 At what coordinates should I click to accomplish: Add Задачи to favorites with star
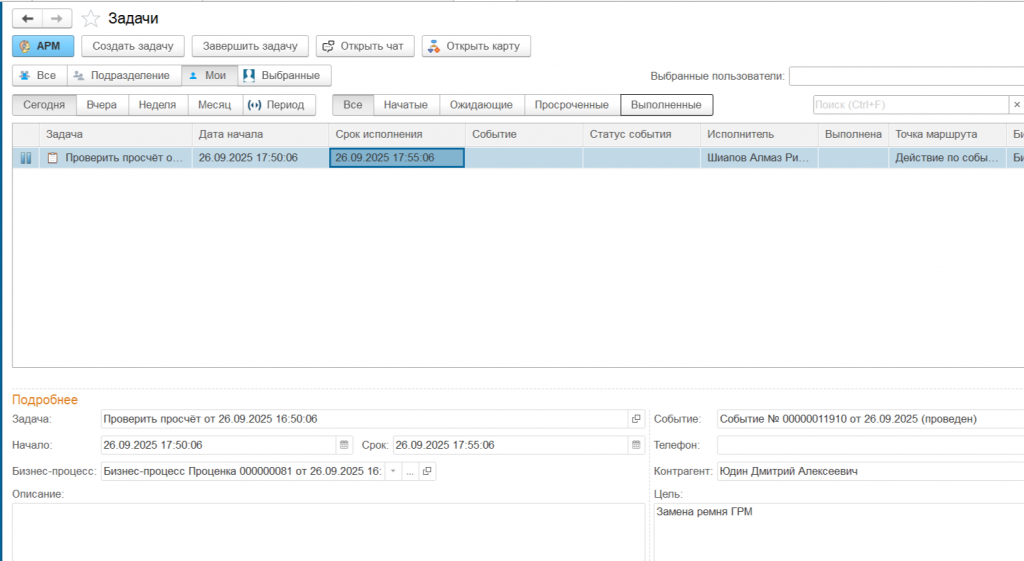click(91, 18)
